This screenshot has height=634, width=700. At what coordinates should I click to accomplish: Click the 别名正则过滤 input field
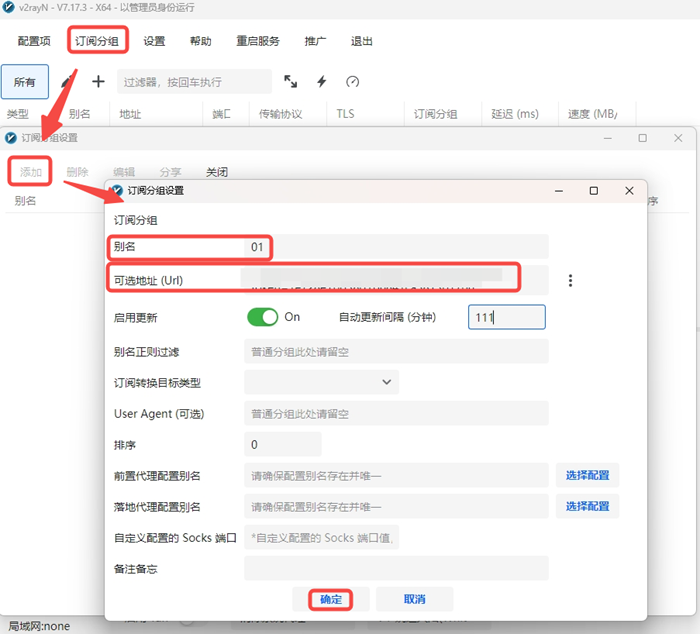pos(396,351)
